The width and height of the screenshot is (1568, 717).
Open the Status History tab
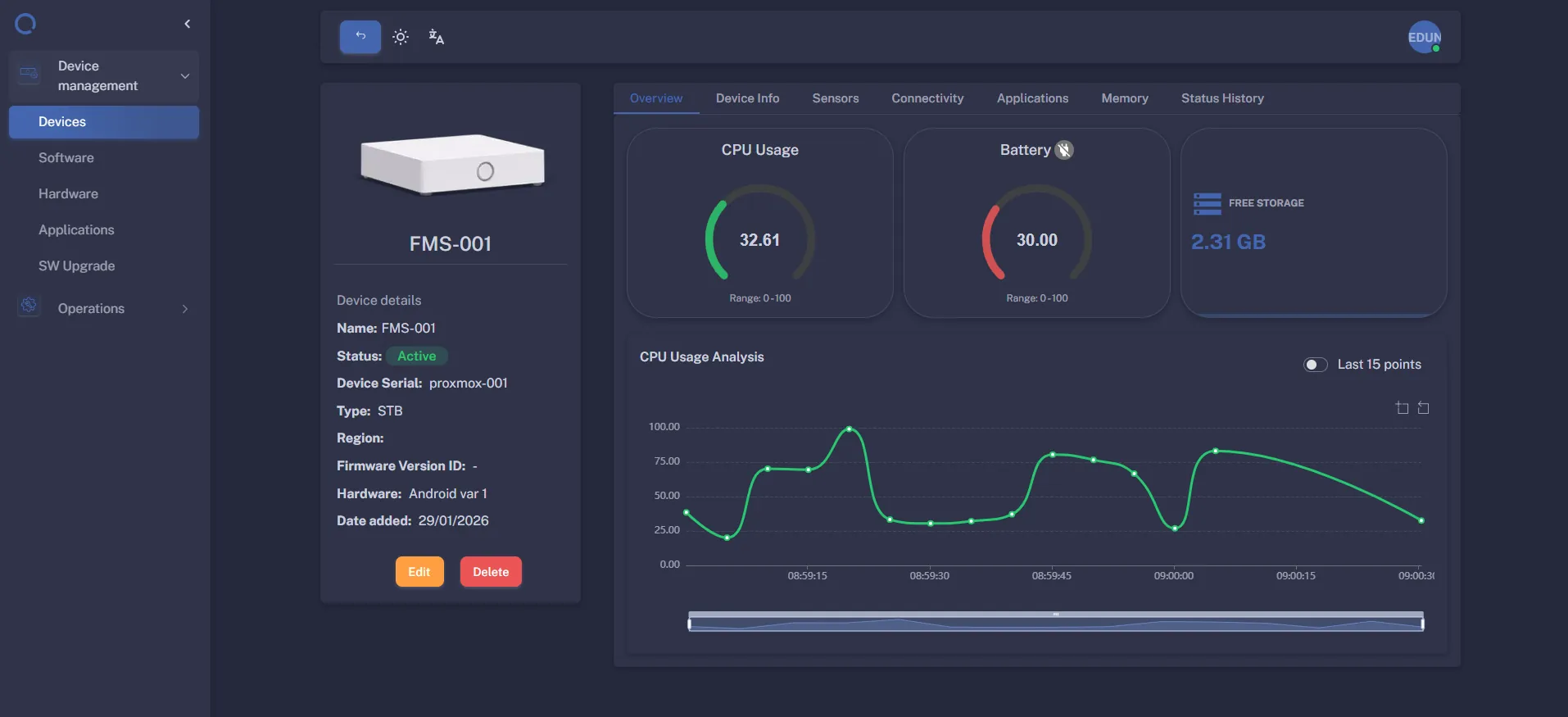click(1221, 98)
